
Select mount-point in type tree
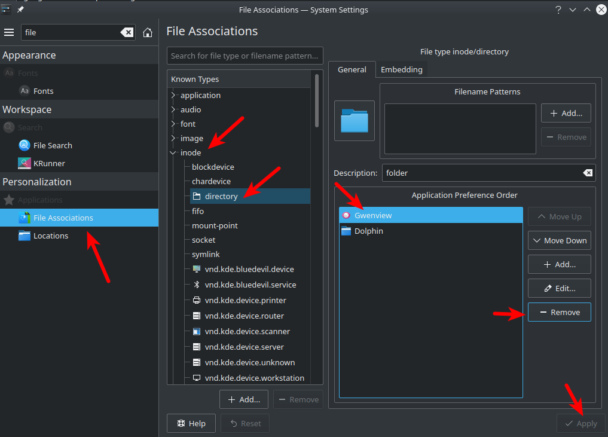pos(214,225)
